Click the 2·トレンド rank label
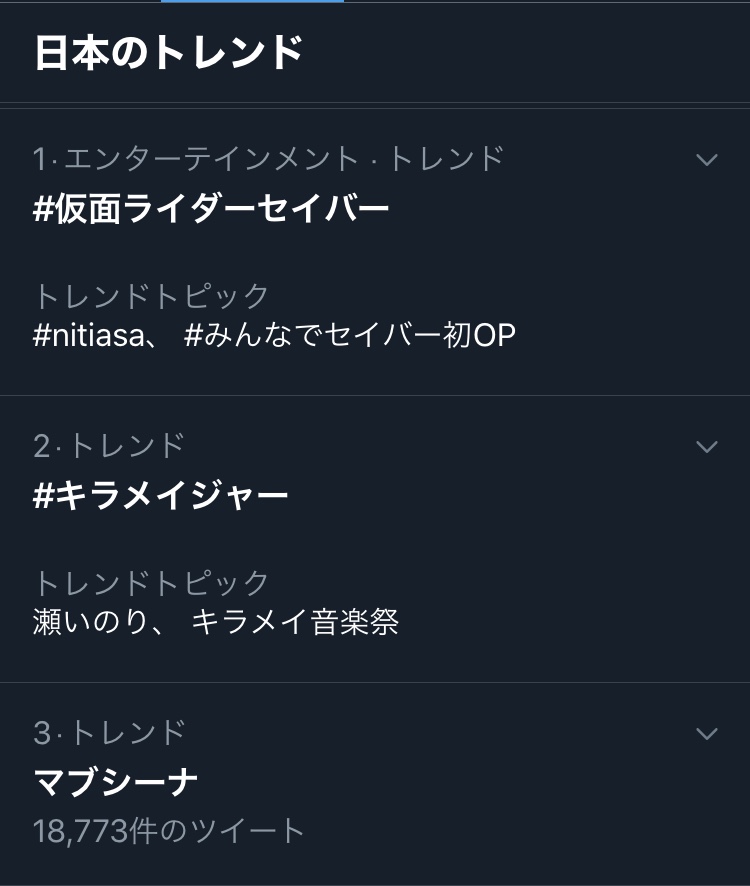This screenshot has height=886, width=750. (x=109, y=445)
